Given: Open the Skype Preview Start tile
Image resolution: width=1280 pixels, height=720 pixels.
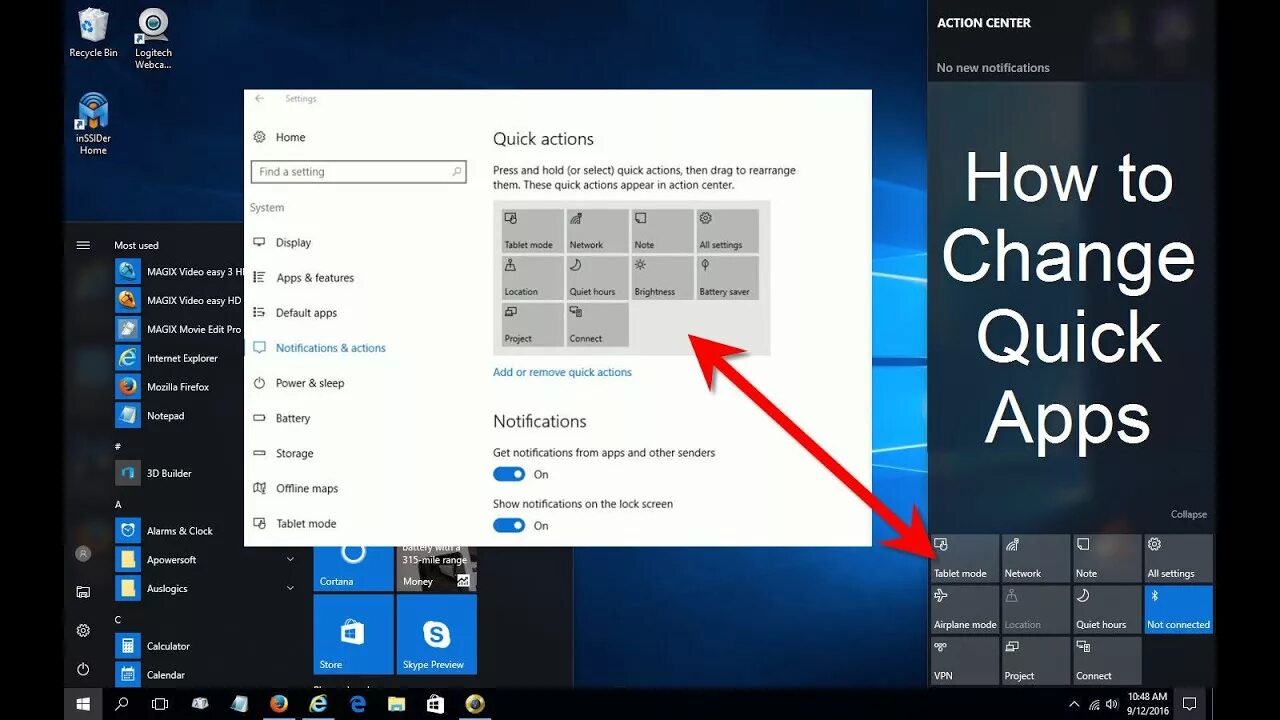Looking at the screenshot, I should (x=436, y=634).
